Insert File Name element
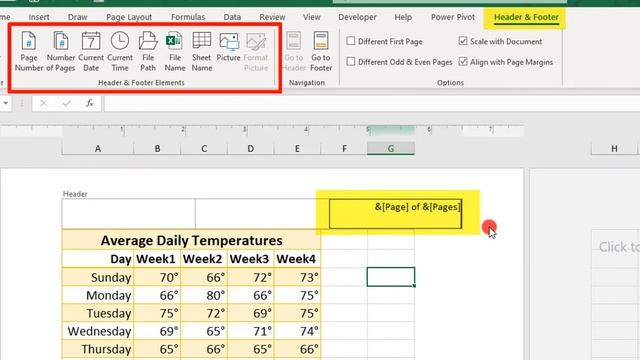640x360 pixels. click(x=175, y=52)
